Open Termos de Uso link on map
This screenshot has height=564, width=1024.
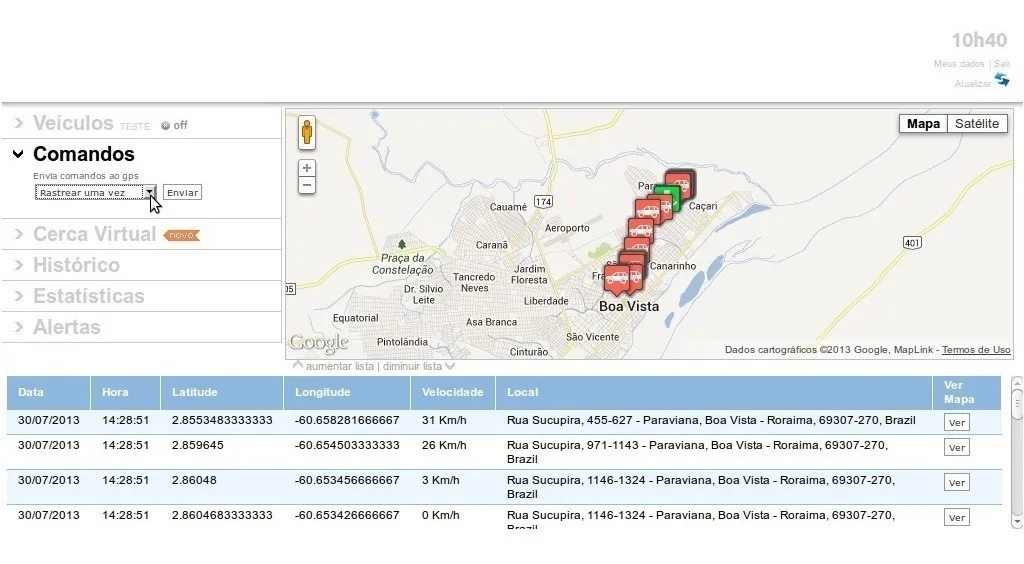click(976, 350)
